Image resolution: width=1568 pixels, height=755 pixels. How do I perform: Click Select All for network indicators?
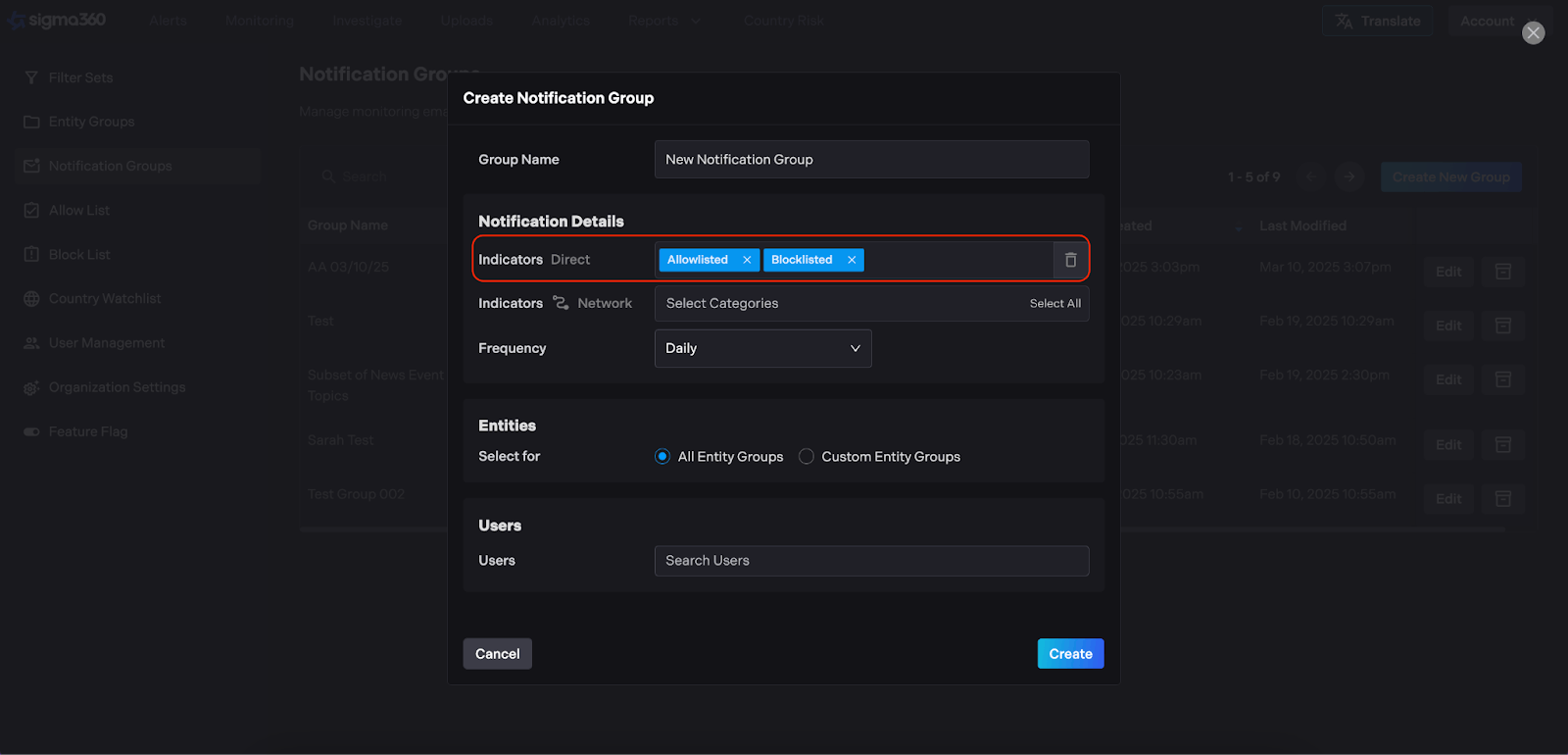[x=1054, y=304]
